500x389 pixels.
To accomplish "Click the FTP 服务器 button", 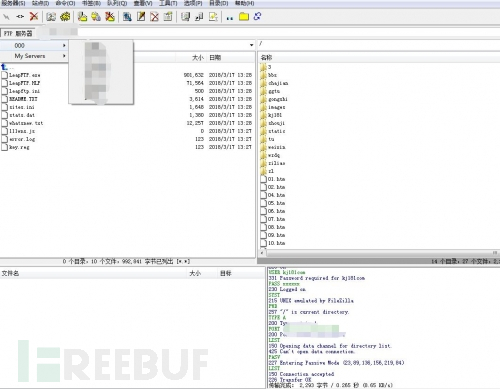I will [18, 33].
